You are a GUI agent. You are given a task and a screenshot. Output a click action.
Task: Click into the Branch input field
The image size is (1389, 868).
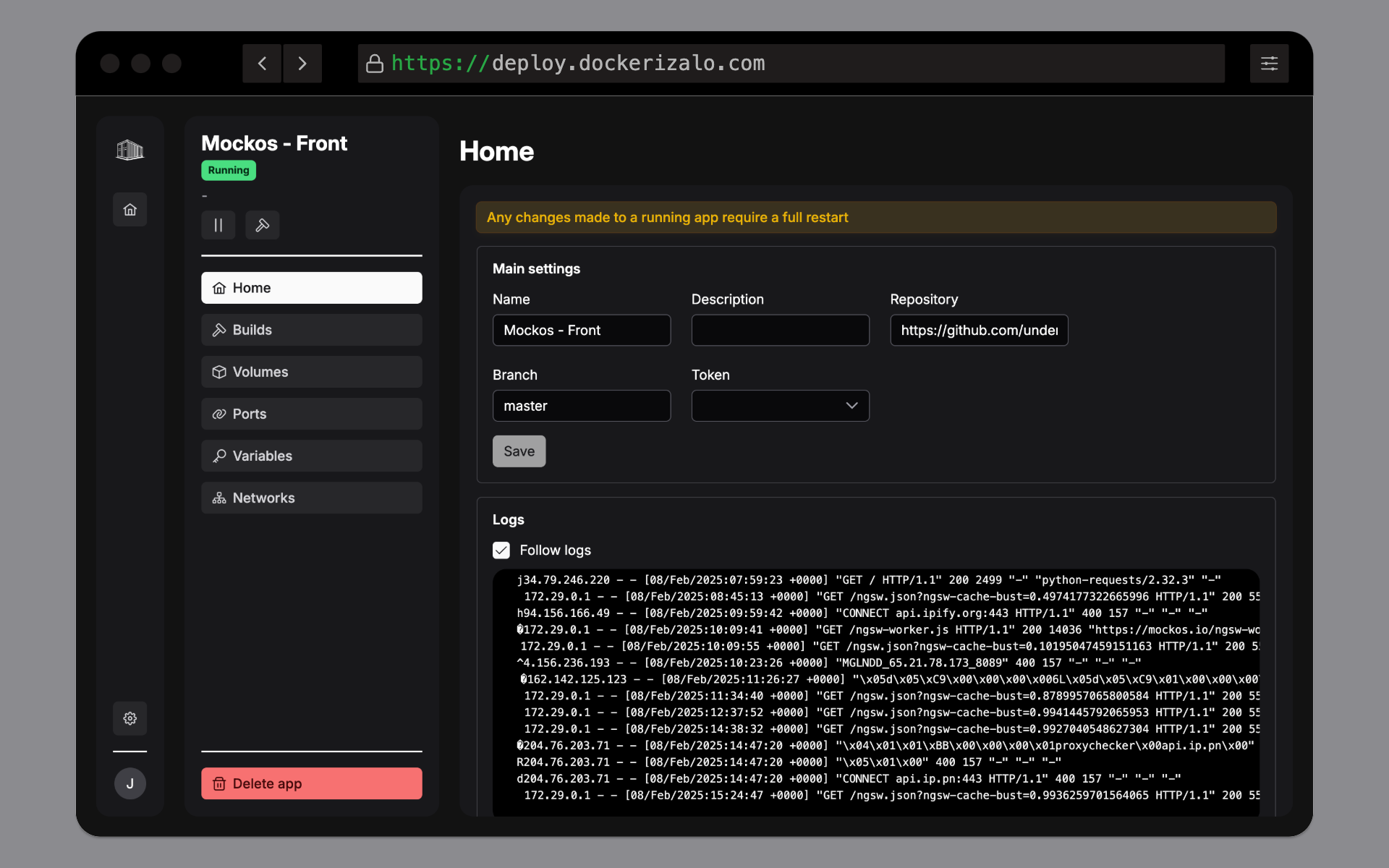coord(582,406)
